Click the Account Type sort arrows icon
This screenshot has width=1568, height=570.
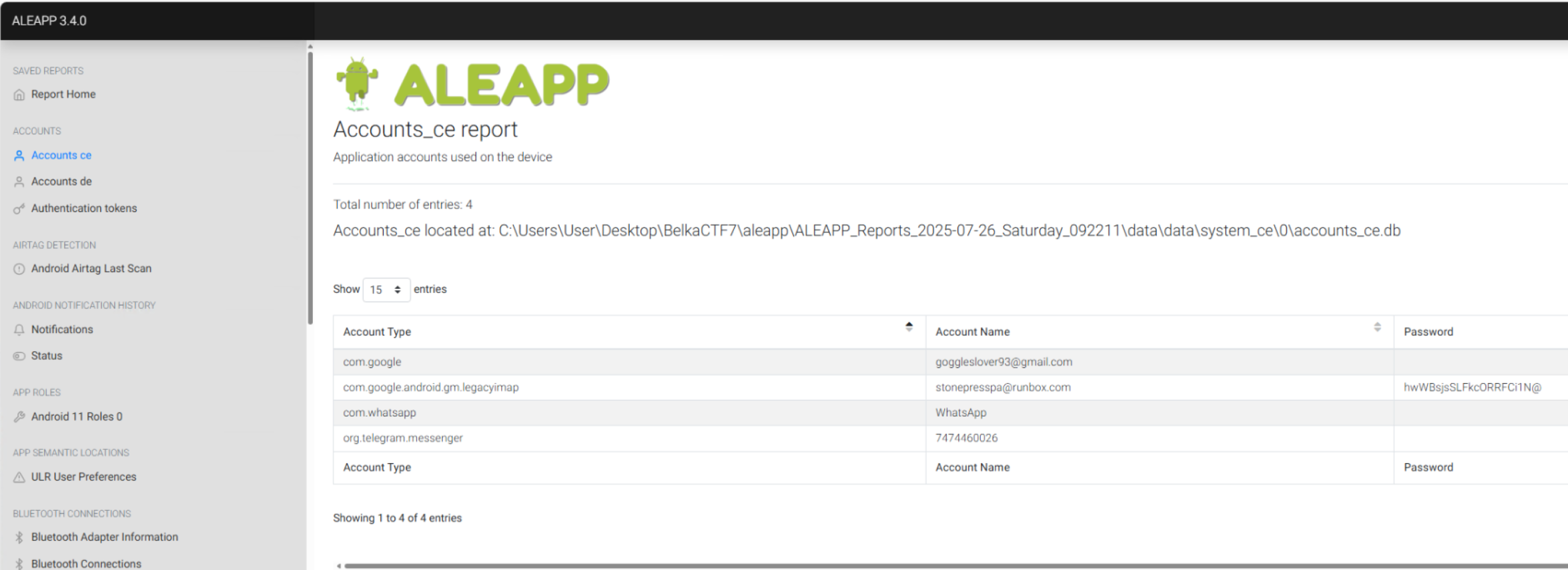[909, 326]
